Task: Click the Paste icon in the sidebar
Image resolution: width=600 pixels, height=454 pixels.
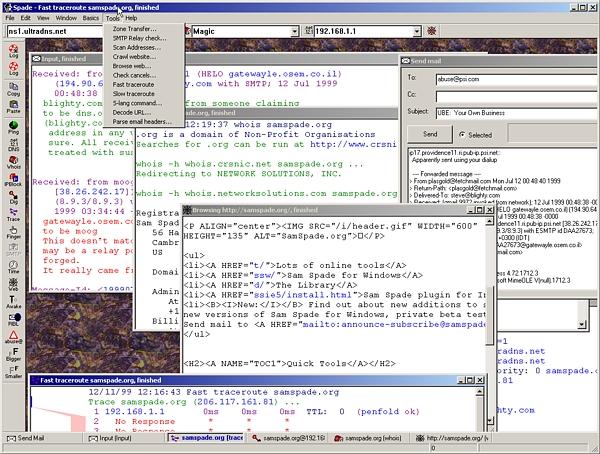Action: coord(13,107)
